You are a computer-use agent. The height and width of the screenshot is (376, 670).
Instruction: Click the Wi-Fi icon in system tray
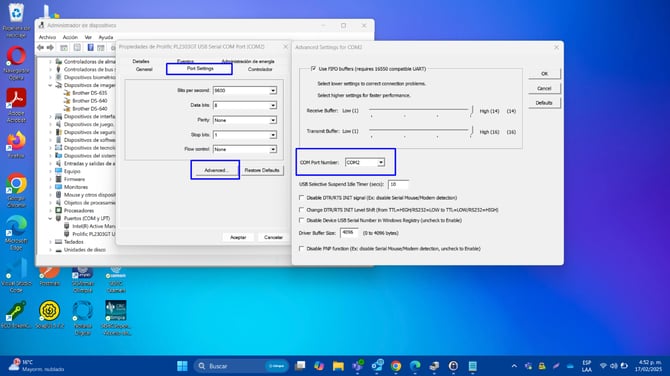(x=603, y=366)
